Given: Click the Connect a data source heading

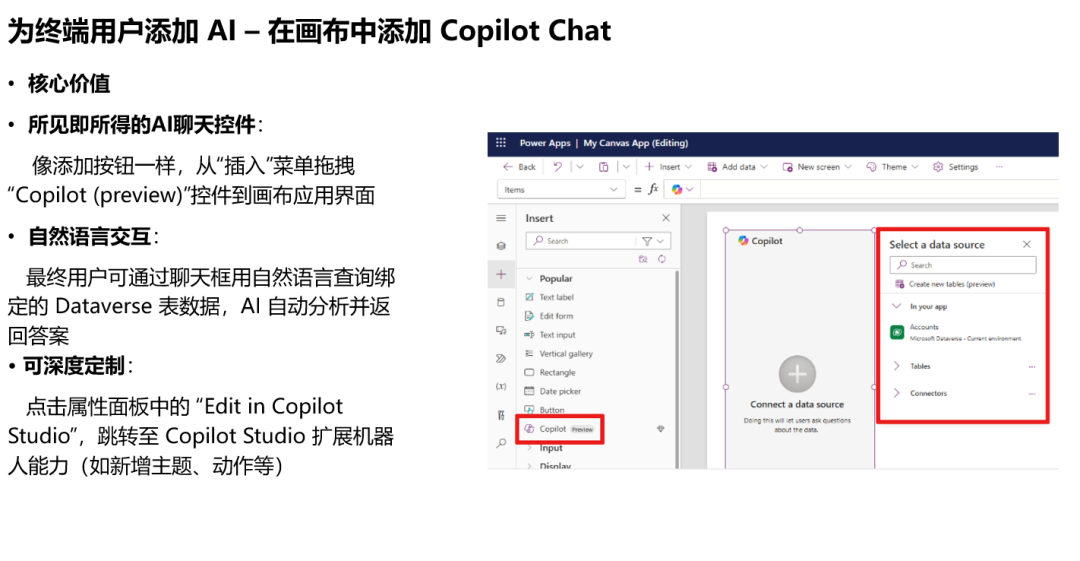Looking at the screenshot, I should [x=797, y=405].
